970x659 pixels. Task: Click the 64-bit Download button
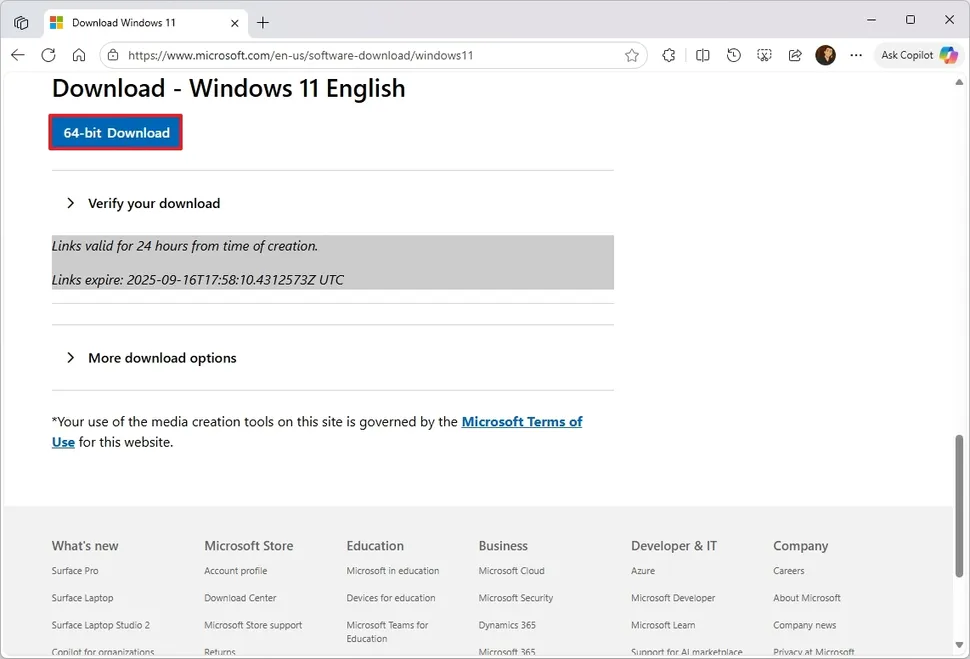point(116,133)
